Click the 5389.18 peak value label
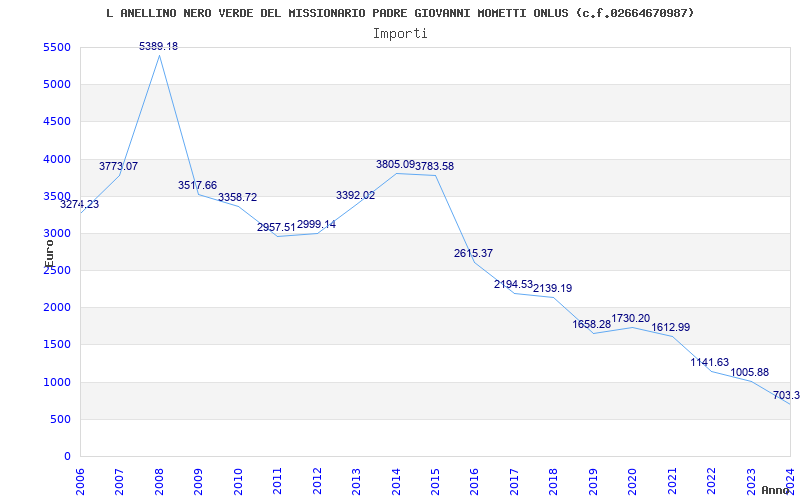The width and height of the screenshot is (800, 500). 159,46
